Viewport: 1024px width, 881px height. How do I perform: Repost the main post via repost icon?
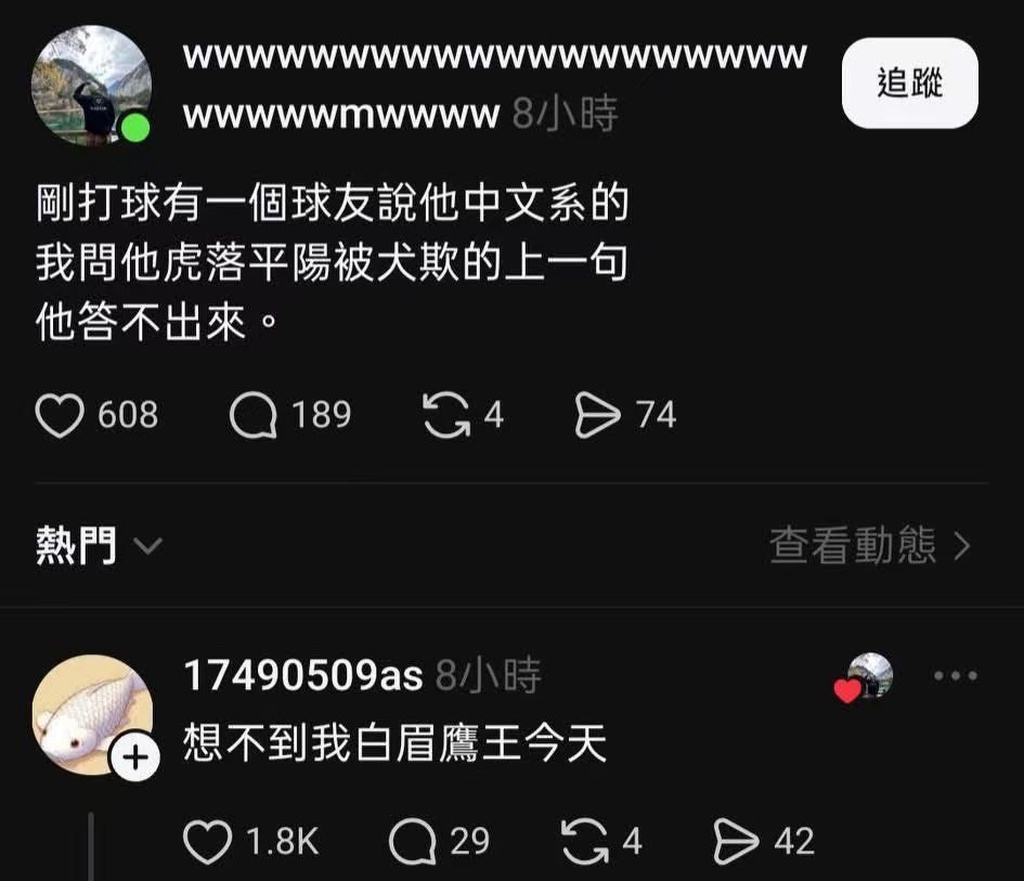coord(447,415)
